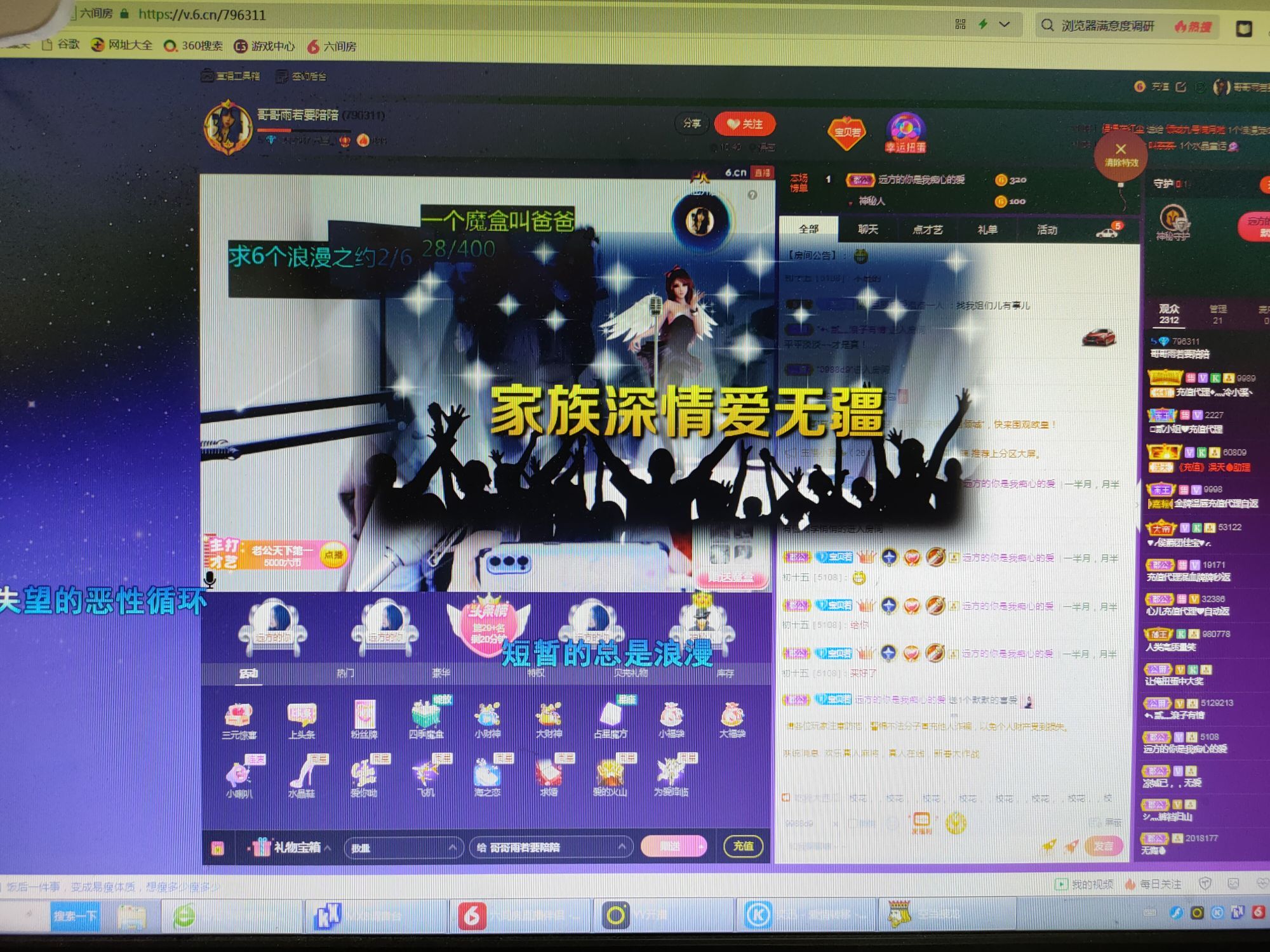
Task: Open the 批量 quantity dropdown
Action: click(403, 847)
